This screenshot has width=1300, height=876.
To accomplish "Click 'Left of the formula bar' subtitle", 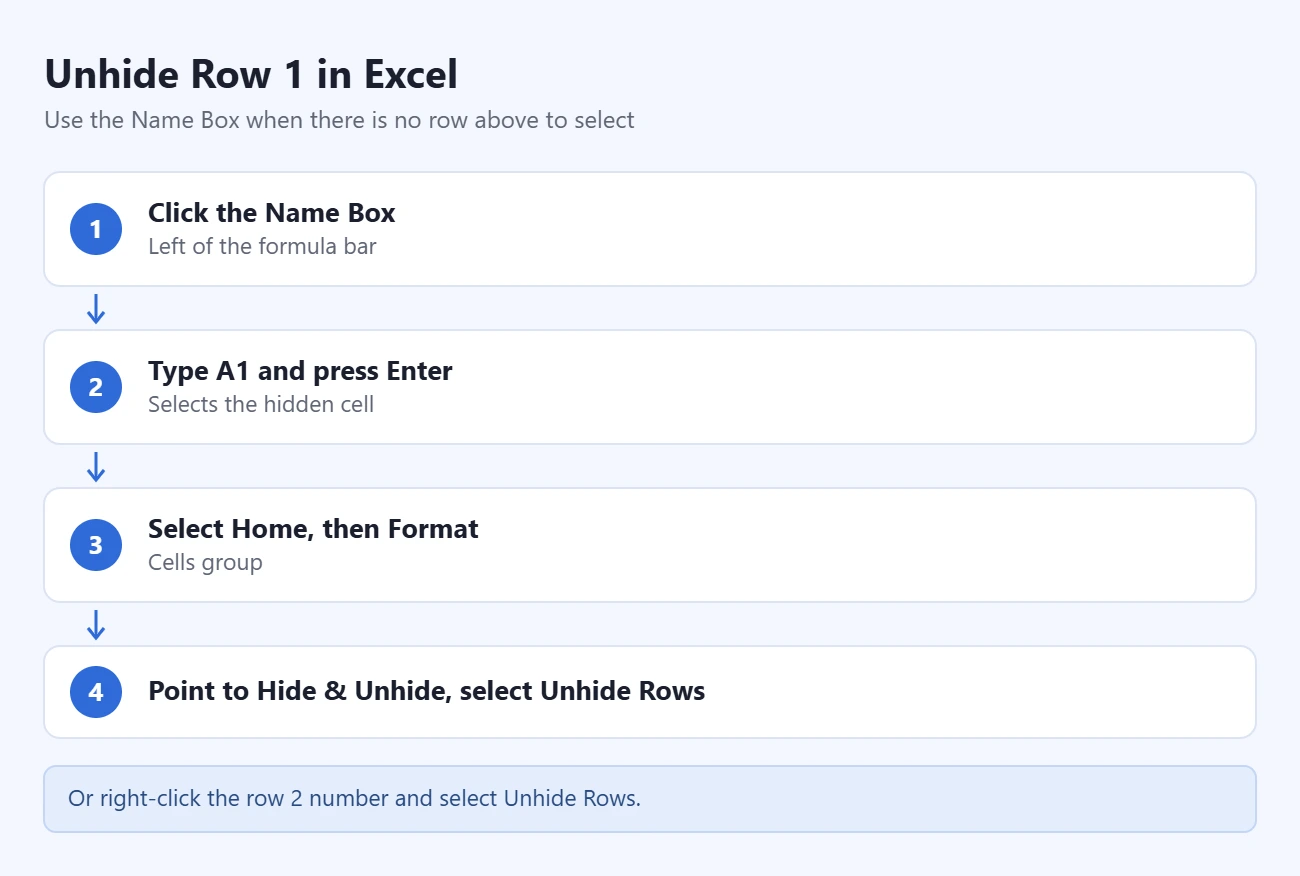I will (x=262, y=246).
